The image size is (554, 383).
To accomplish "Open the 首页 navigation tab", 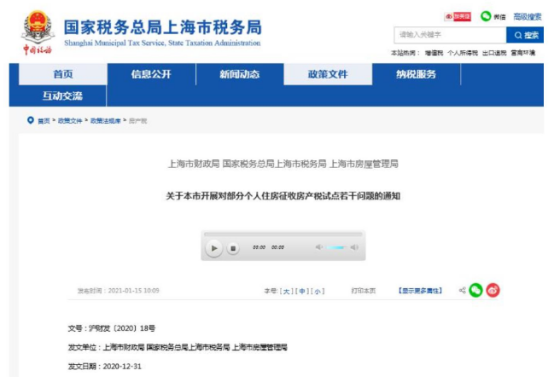I will (x=63, y=74).
